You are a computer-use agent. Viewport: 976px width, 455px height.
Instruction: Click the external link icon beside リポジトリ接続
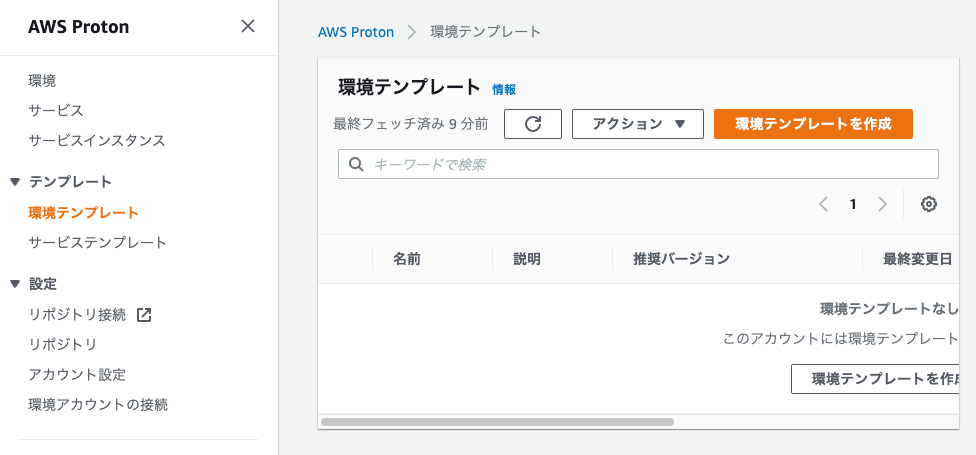[x=144, y=315]
